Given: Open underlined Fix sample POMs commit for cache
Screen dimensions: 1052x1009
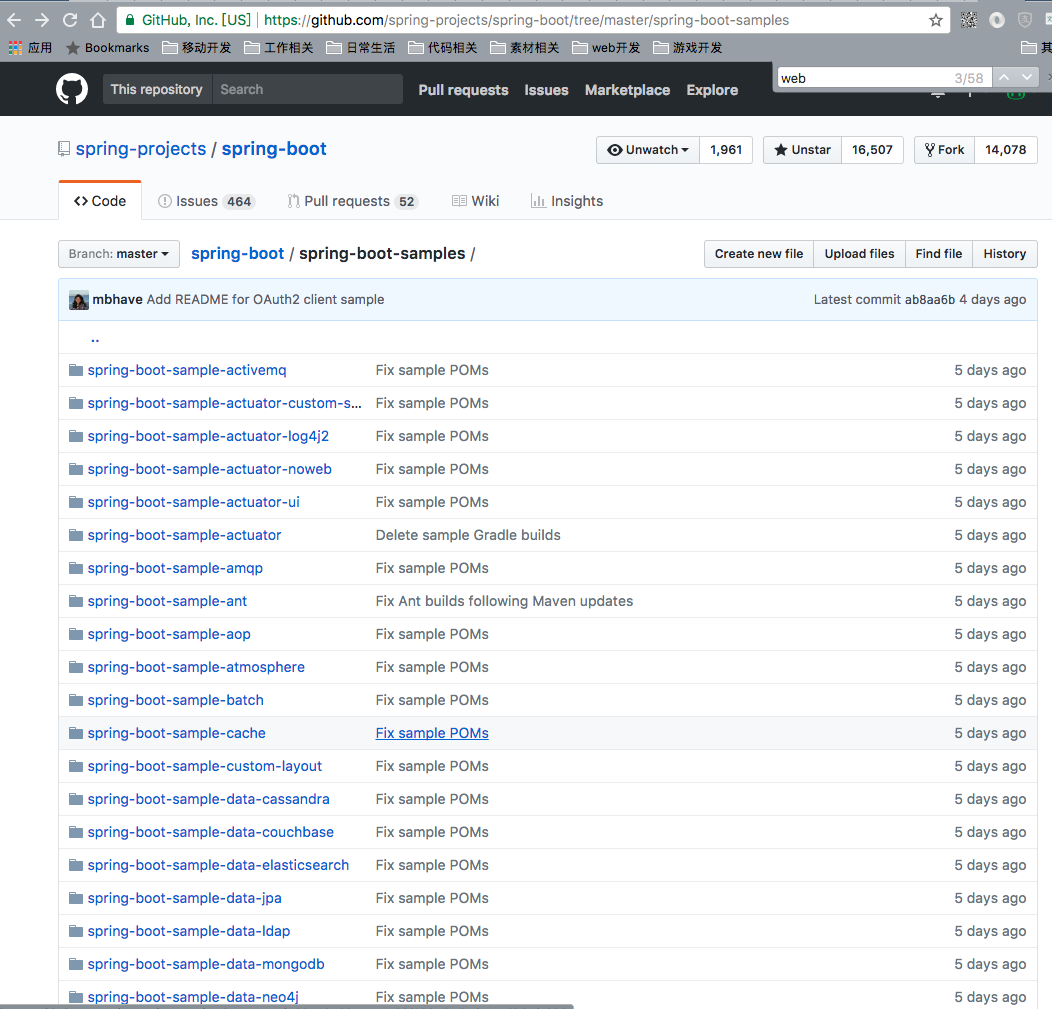Looking at the screenshot, I should pyautogui.click(x=432, y=733).
